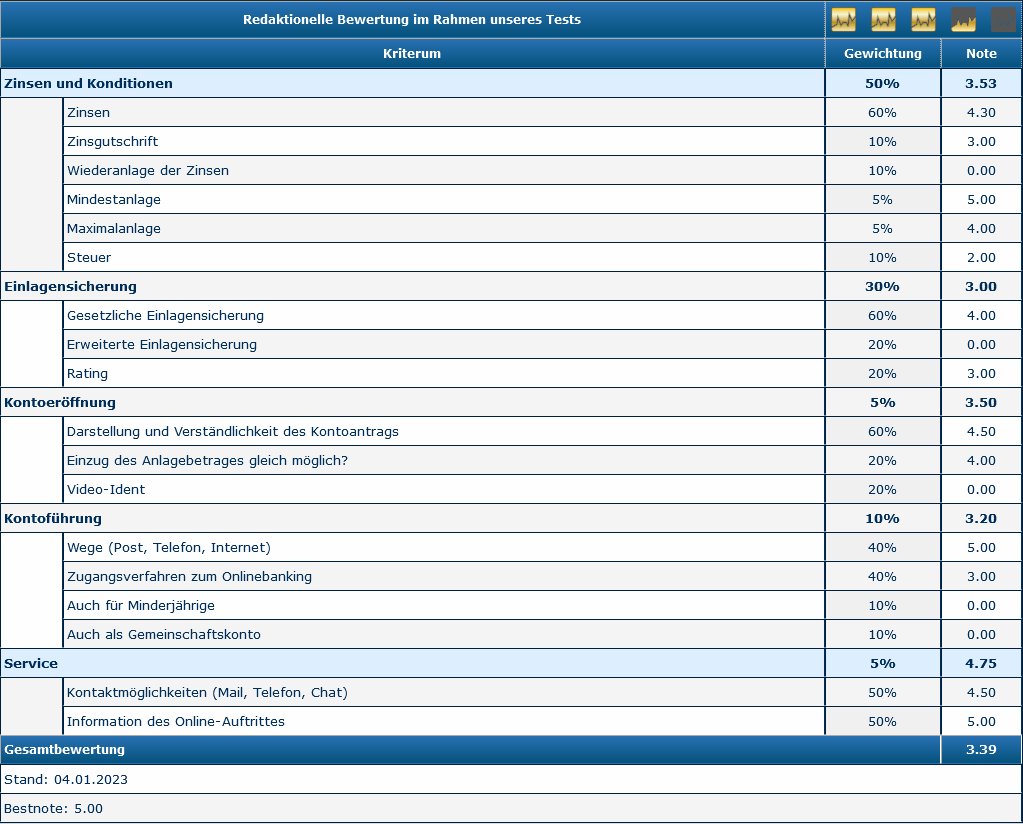This screenshot has height=824, width=1023.
Task: Click the 40% weighting in Zugangsverfahren row
Action: tap(882, 577)
